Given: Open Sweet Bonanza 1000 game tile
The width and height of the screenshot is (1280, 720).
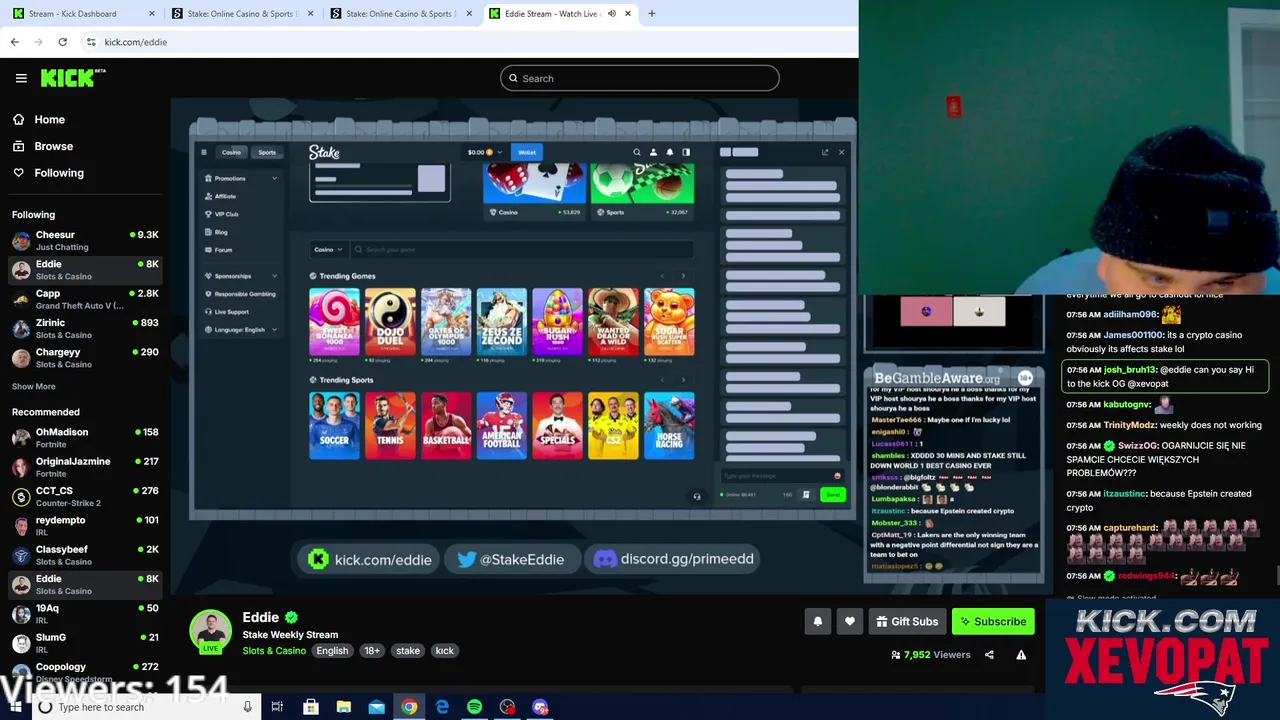Looking at the screenshot, I should pos(334,322).
